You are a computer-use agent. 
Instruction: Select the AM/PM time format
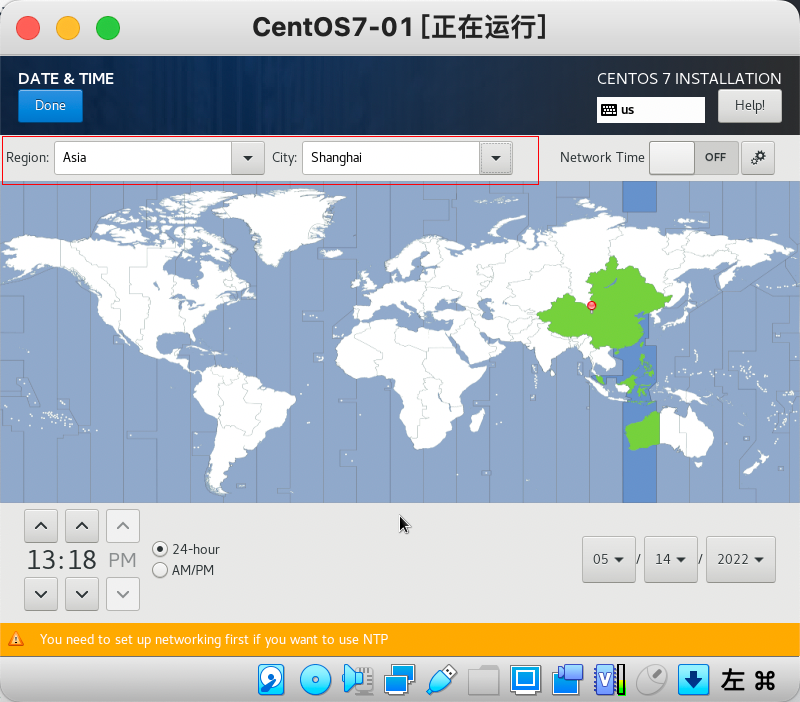coord(160,570)
